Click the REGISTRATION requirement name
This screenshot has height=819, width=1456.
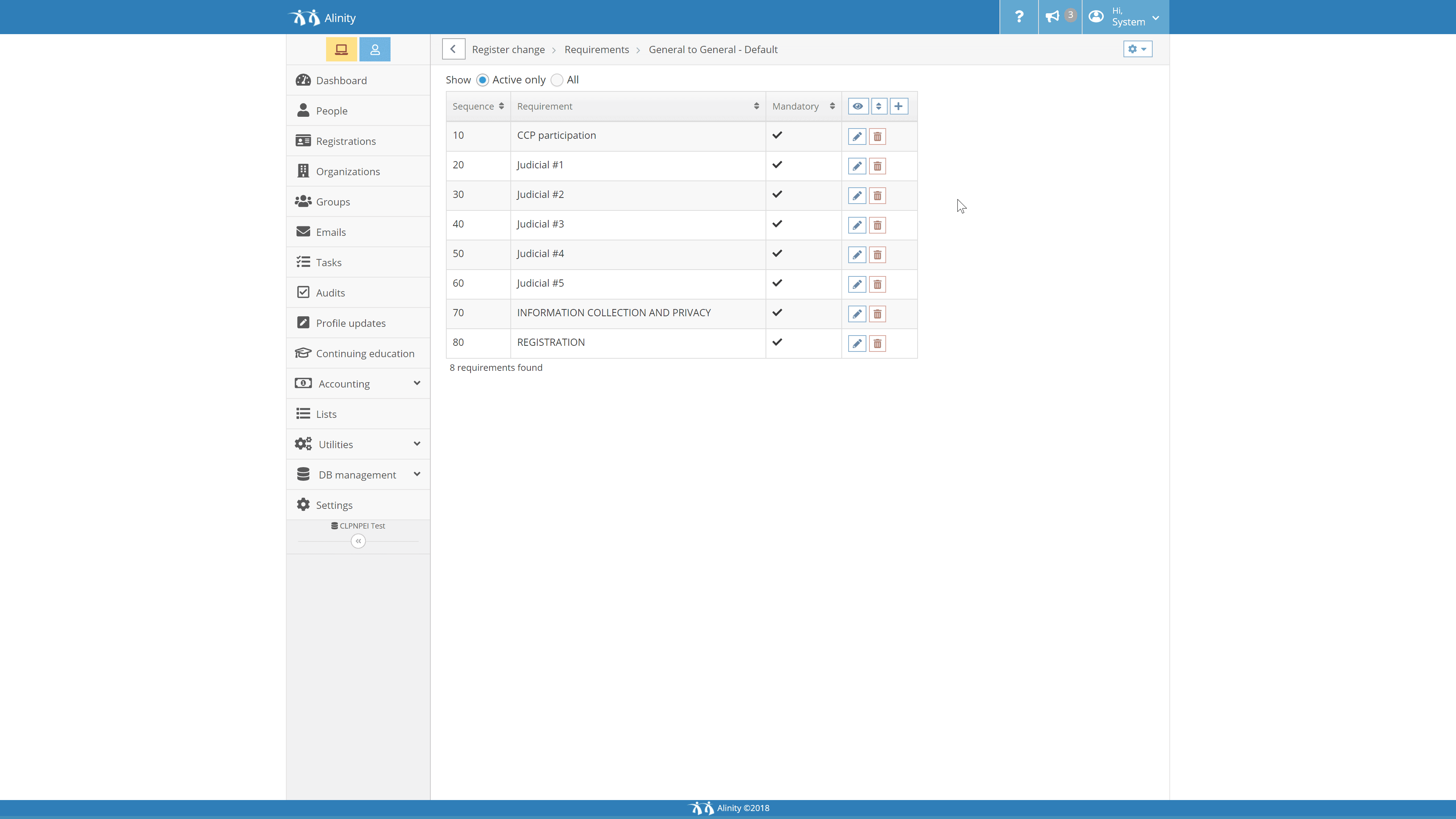551,342
